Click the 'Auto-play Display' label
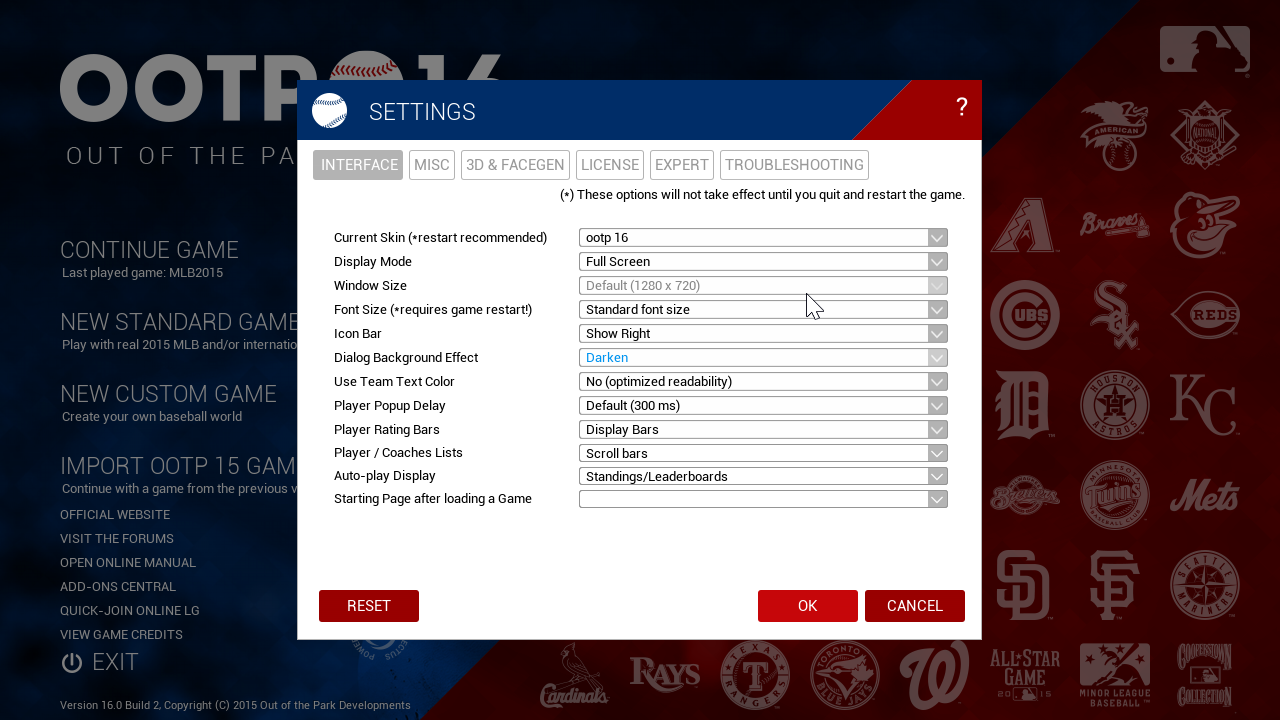Image resolution: width=1280 pixels, height=720 pixels. [x=385, y=476]
